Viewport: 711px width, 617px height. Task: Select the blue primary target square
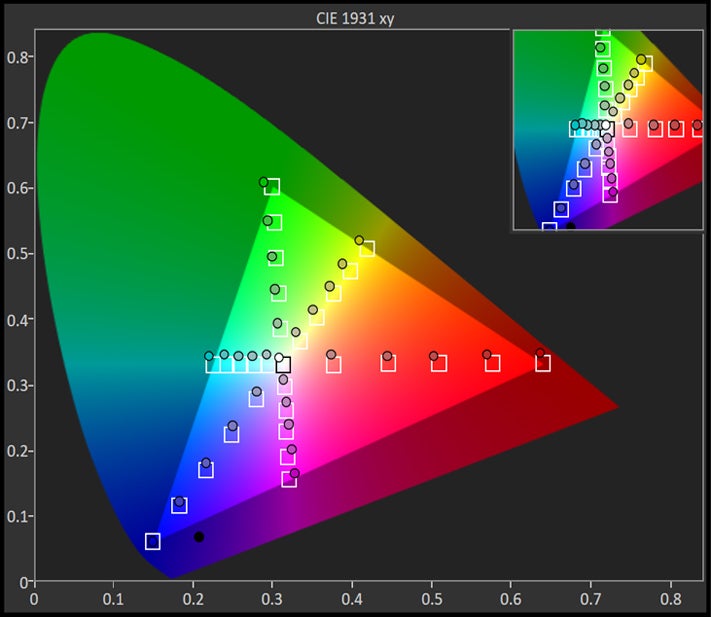coord(153,541)
